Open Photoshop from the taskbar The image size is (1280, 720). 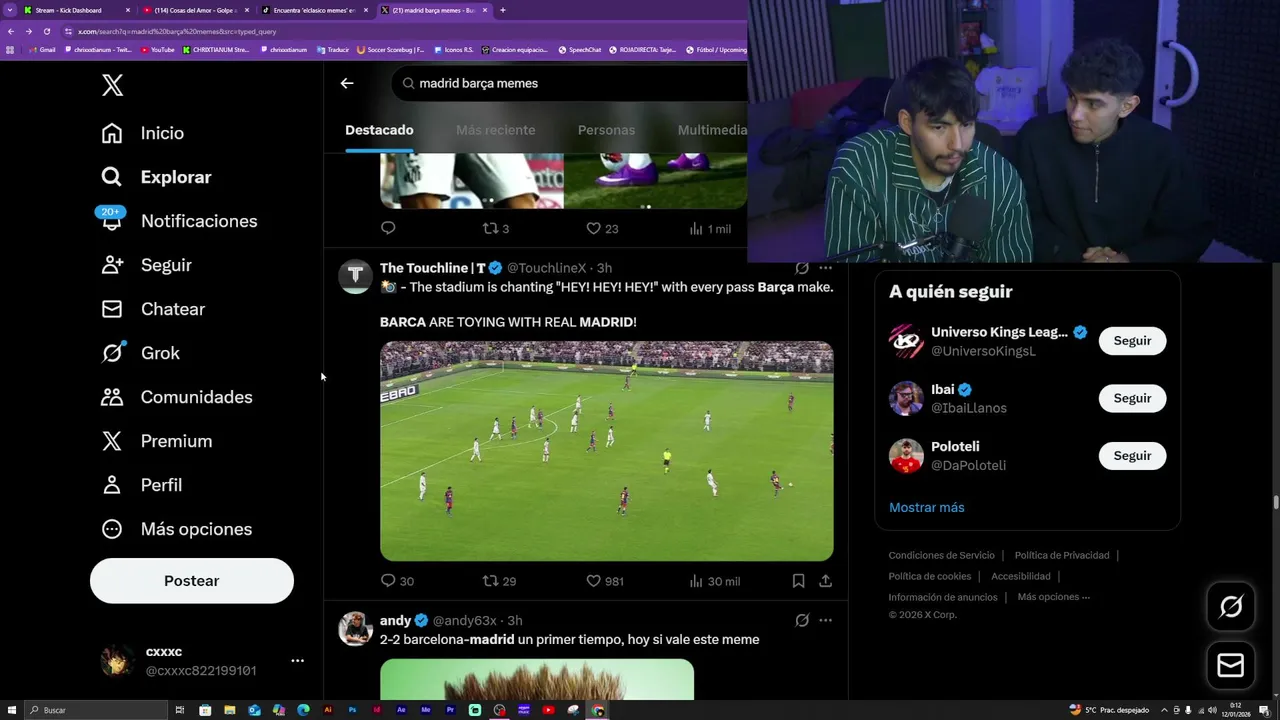[352, 710]
